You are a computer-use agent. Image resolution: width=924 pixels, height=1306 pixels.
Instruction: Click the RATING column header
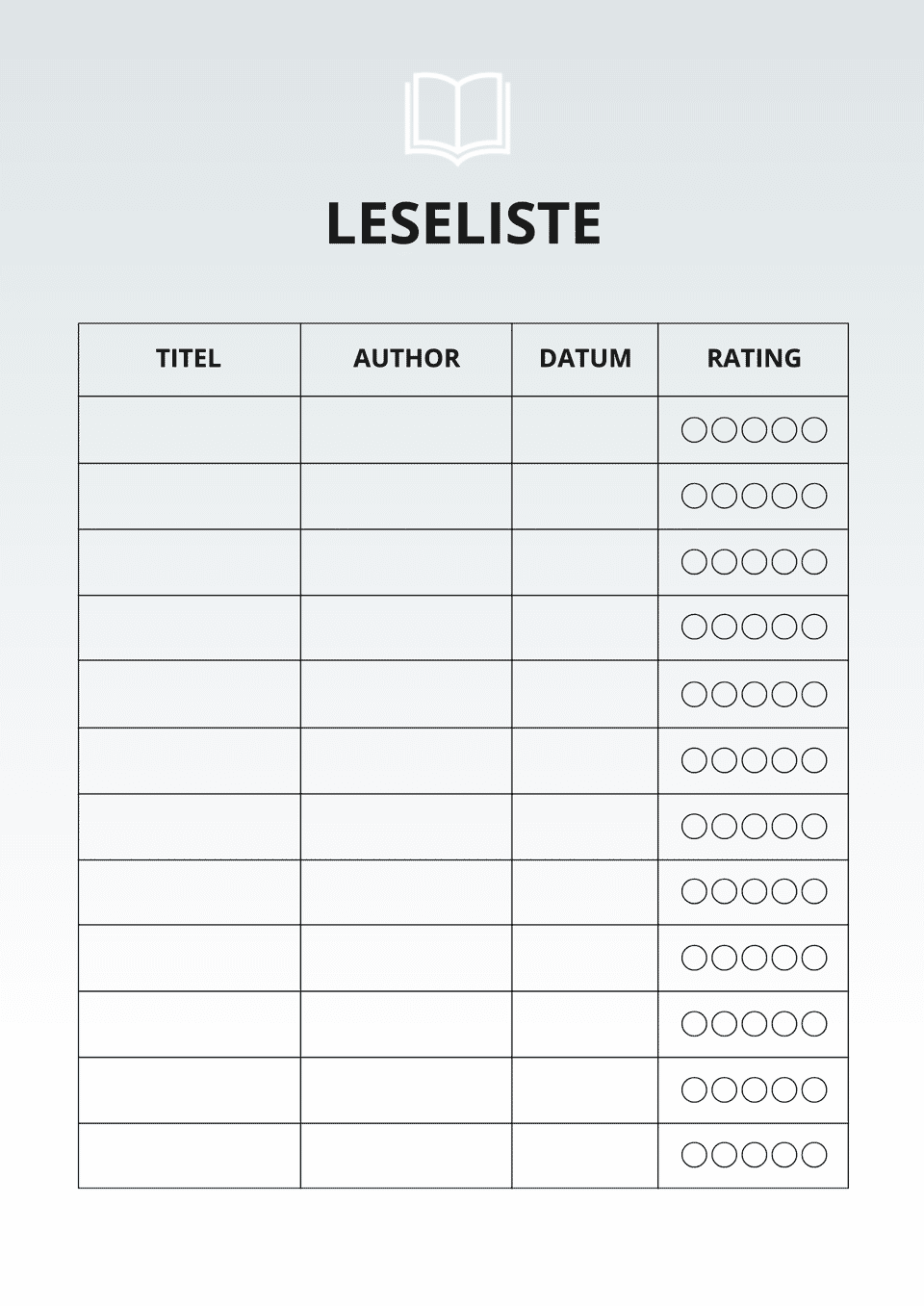[754, 359]
